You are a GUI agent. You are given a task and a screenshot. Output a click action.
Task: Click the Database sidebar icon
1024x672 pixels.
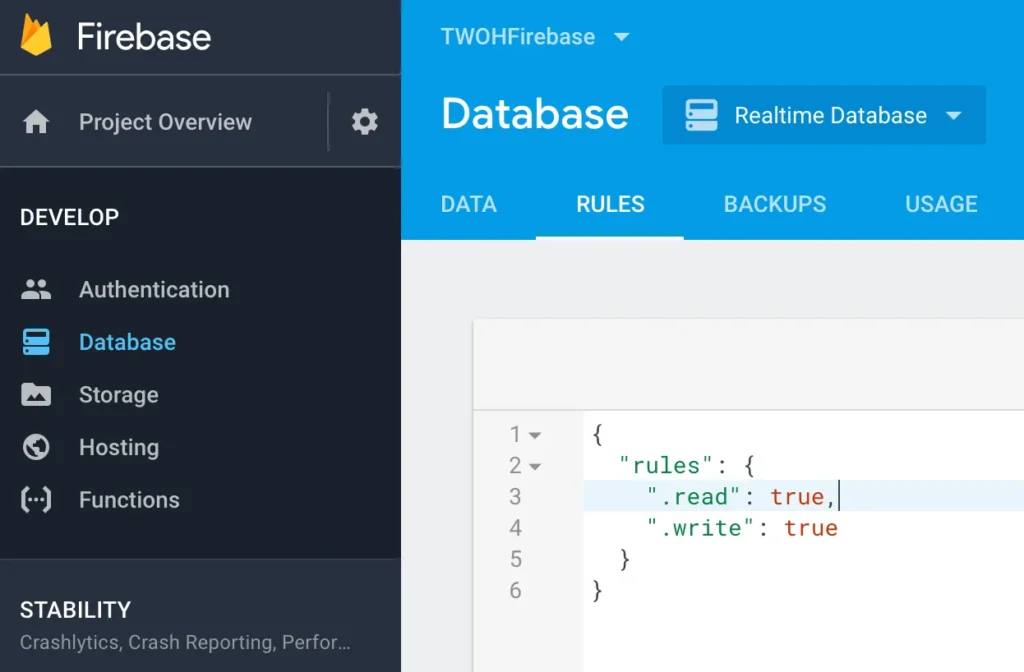coord(36,342)
